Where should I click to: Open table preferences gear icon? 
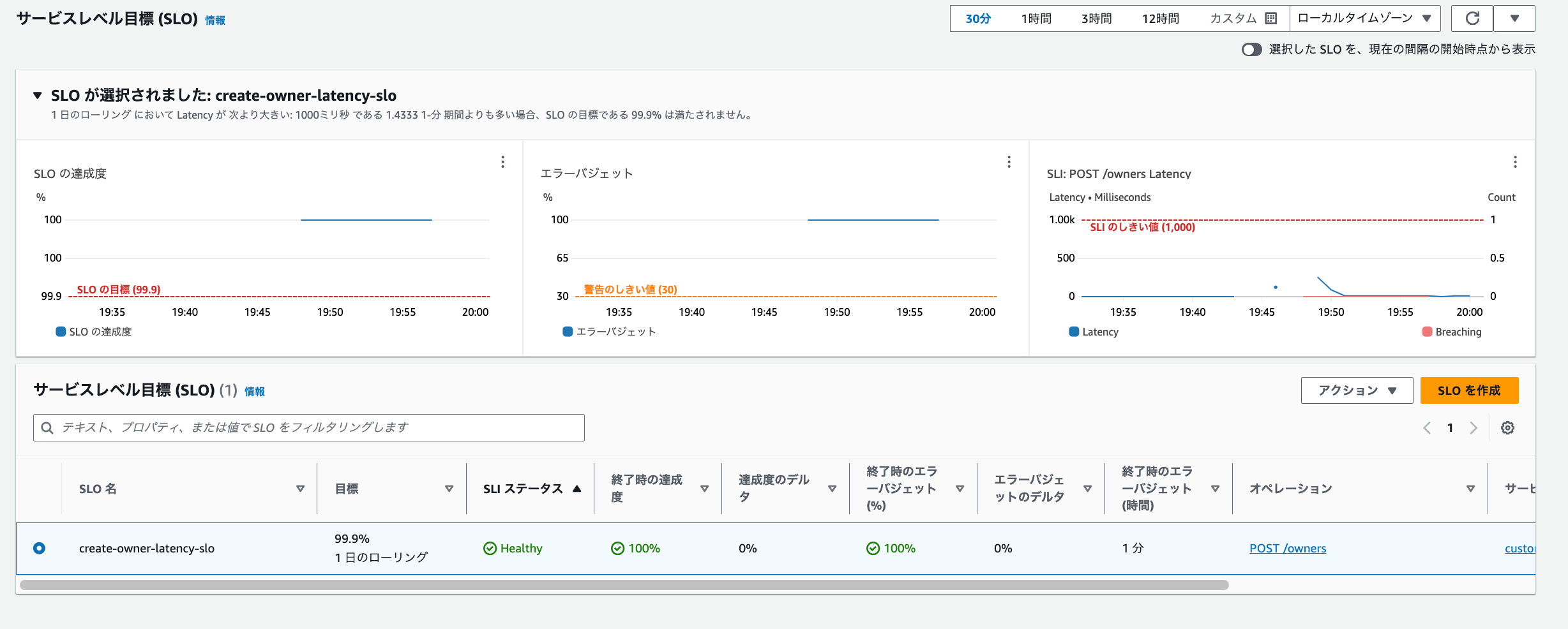[1507, 428]
